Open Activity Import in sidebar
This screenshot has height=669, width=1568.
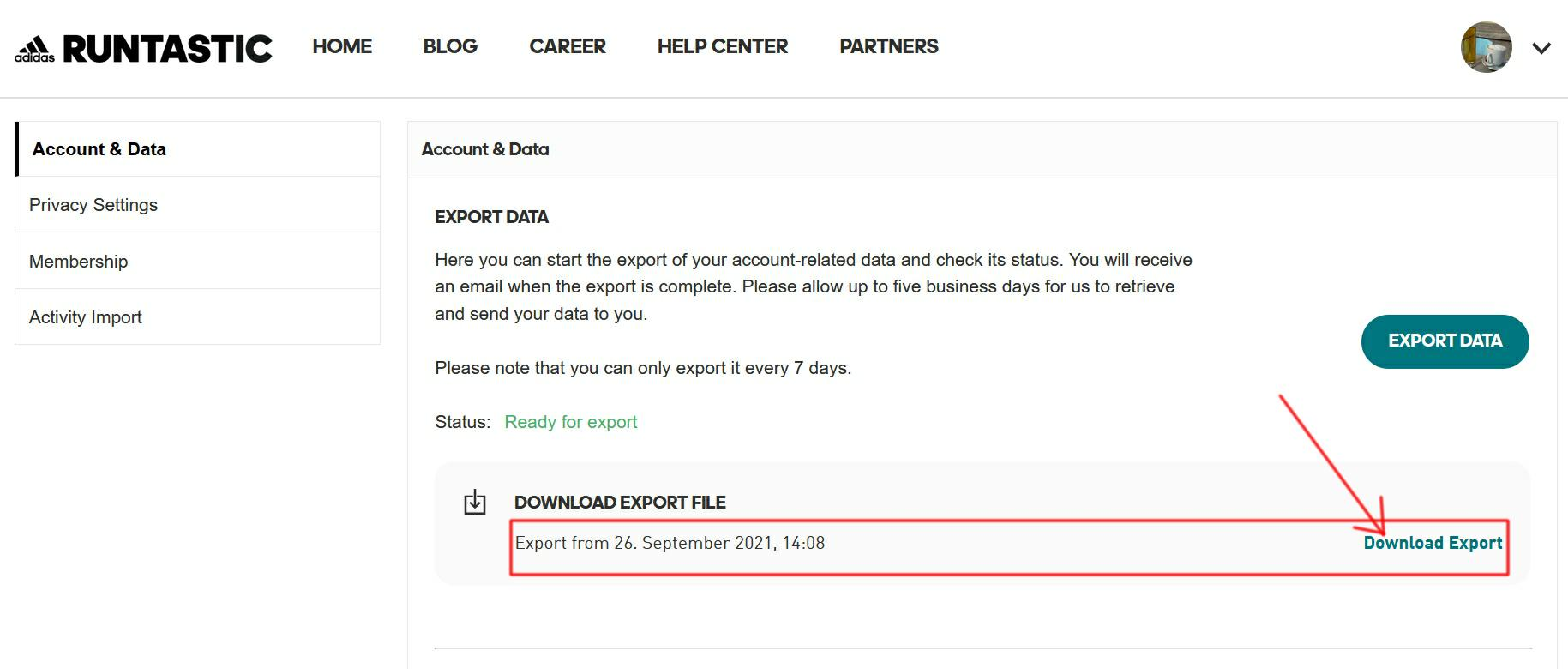coord(198,317)
